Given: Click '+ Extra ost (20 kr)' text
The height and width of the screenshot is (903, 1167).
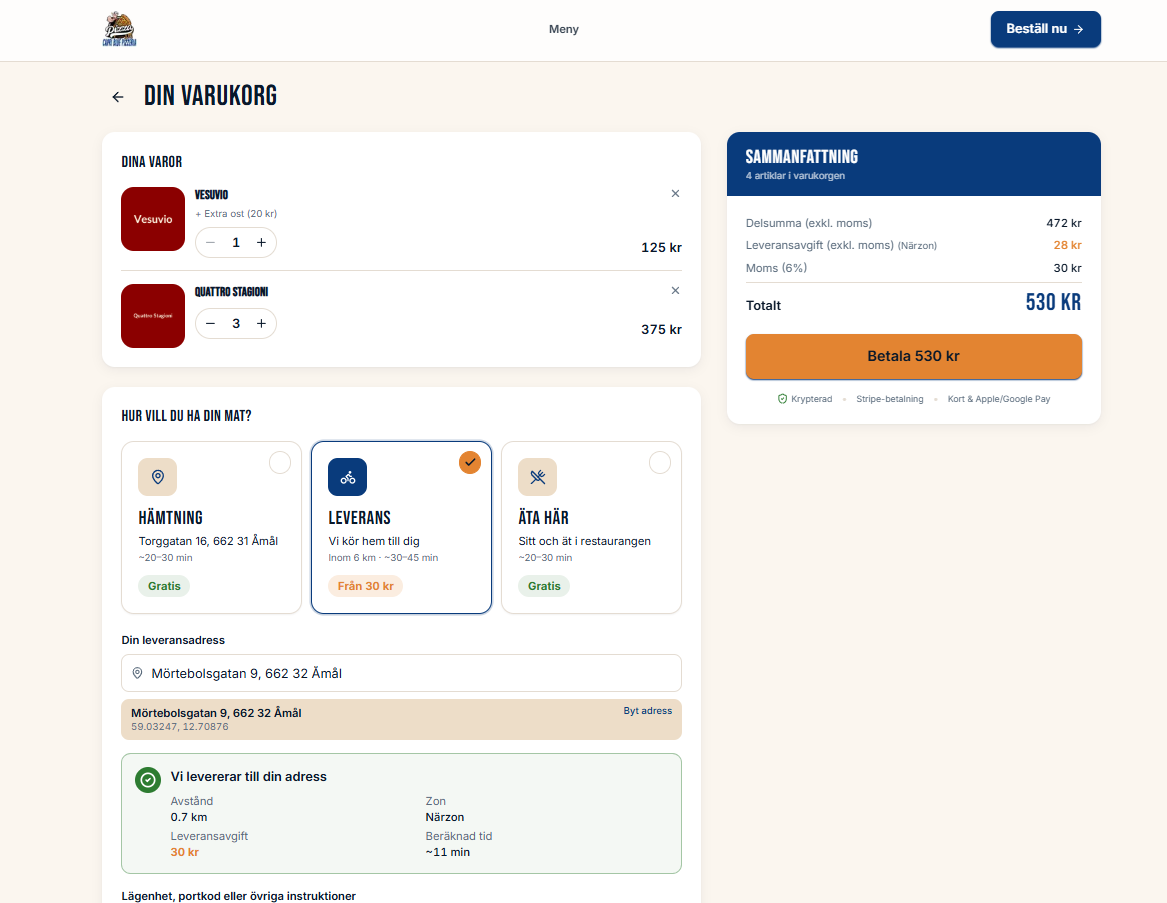Looking at the screenshot, I should [x=236, y=214].
